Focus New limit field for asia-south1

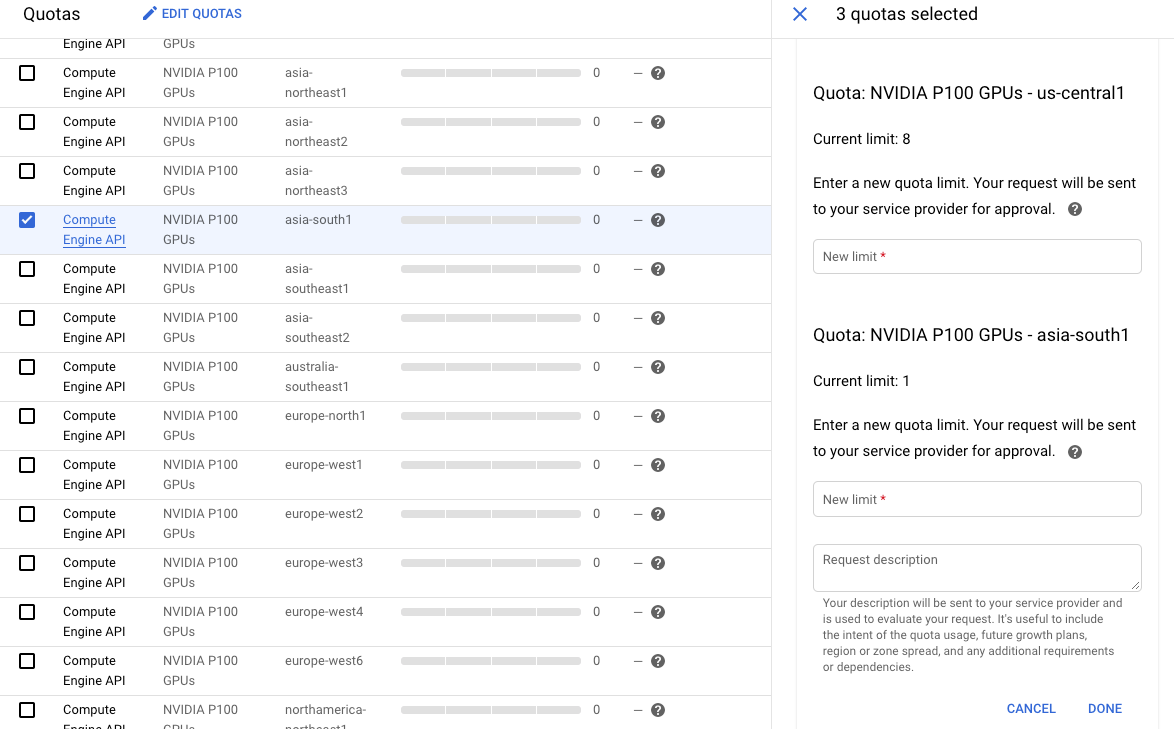977,499
